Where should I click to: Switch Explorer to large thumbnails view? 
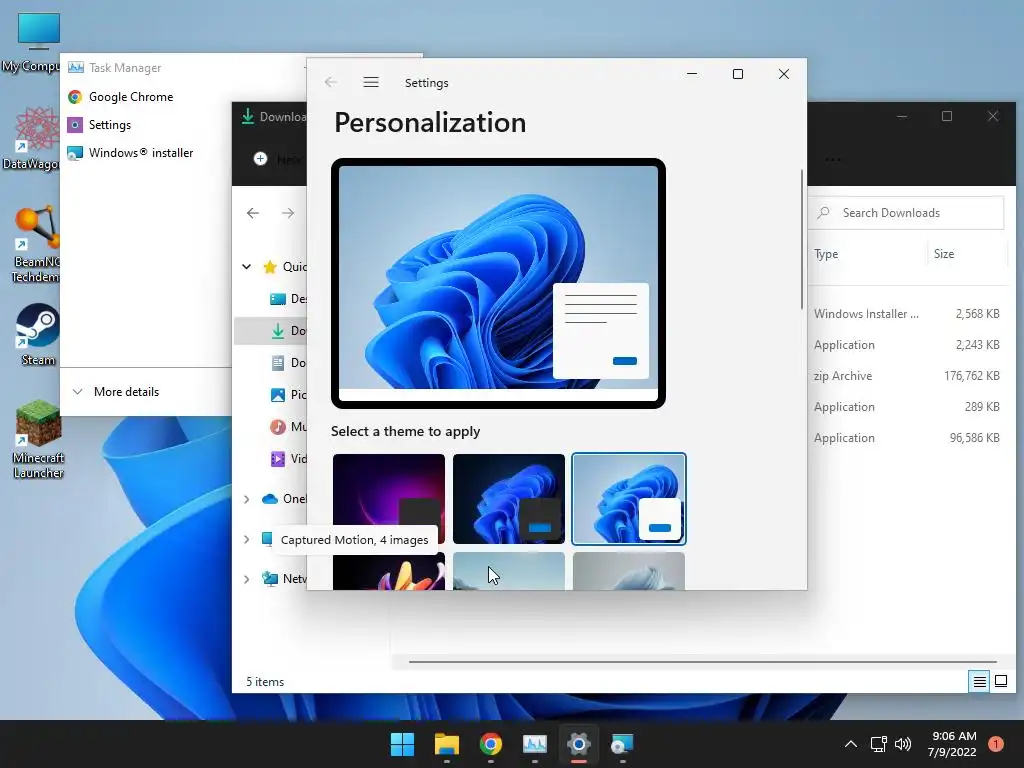[1000, 682]
